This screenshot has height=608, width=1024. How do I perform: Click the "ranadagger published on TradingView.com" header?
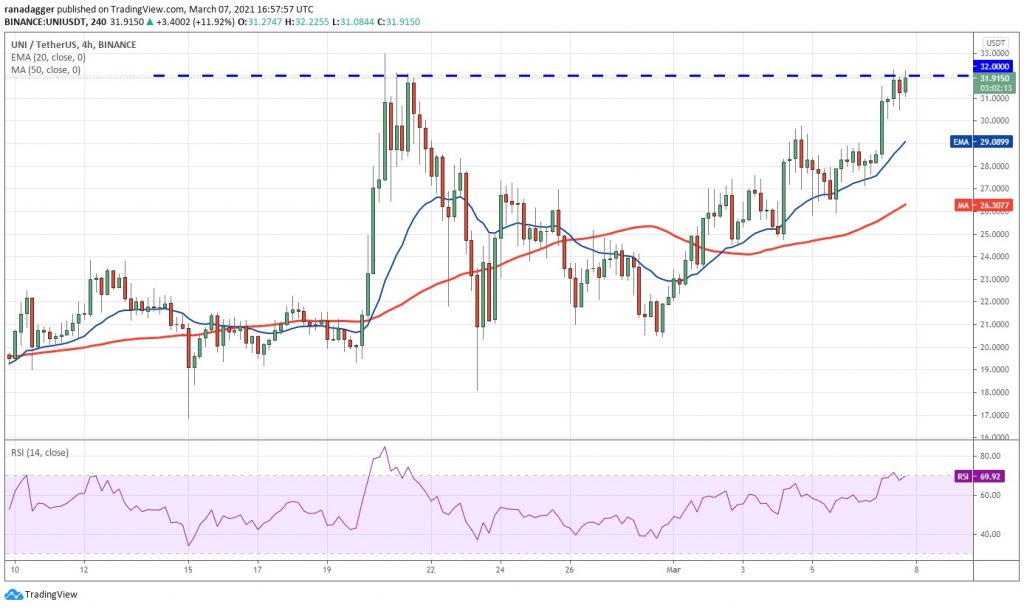[93, 9]
